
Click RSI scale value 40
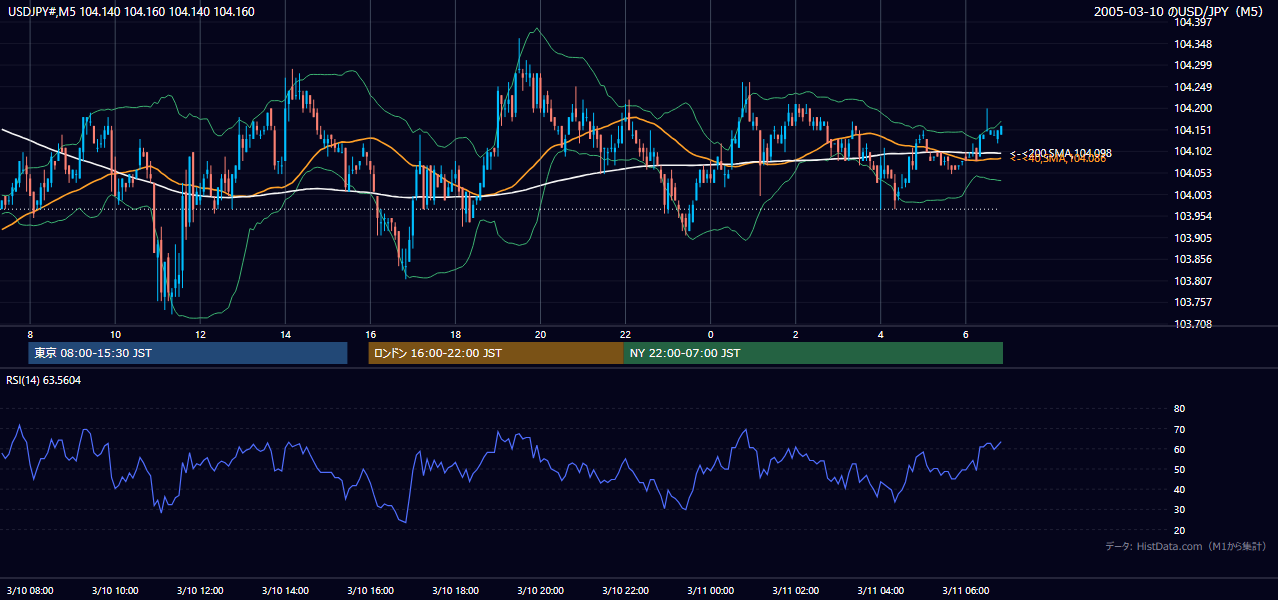1179,489
